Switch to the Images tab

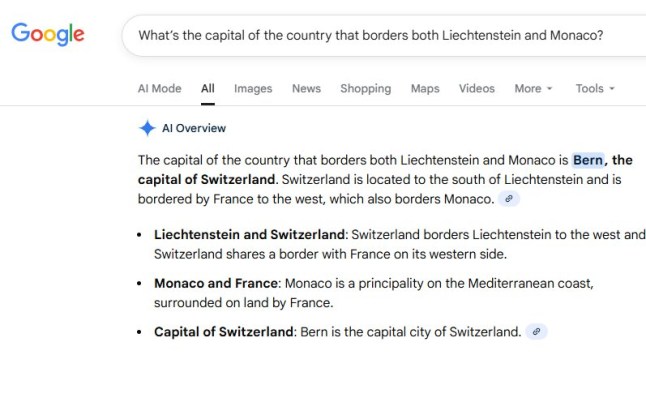pyautogui.click(x=253, y=88)
